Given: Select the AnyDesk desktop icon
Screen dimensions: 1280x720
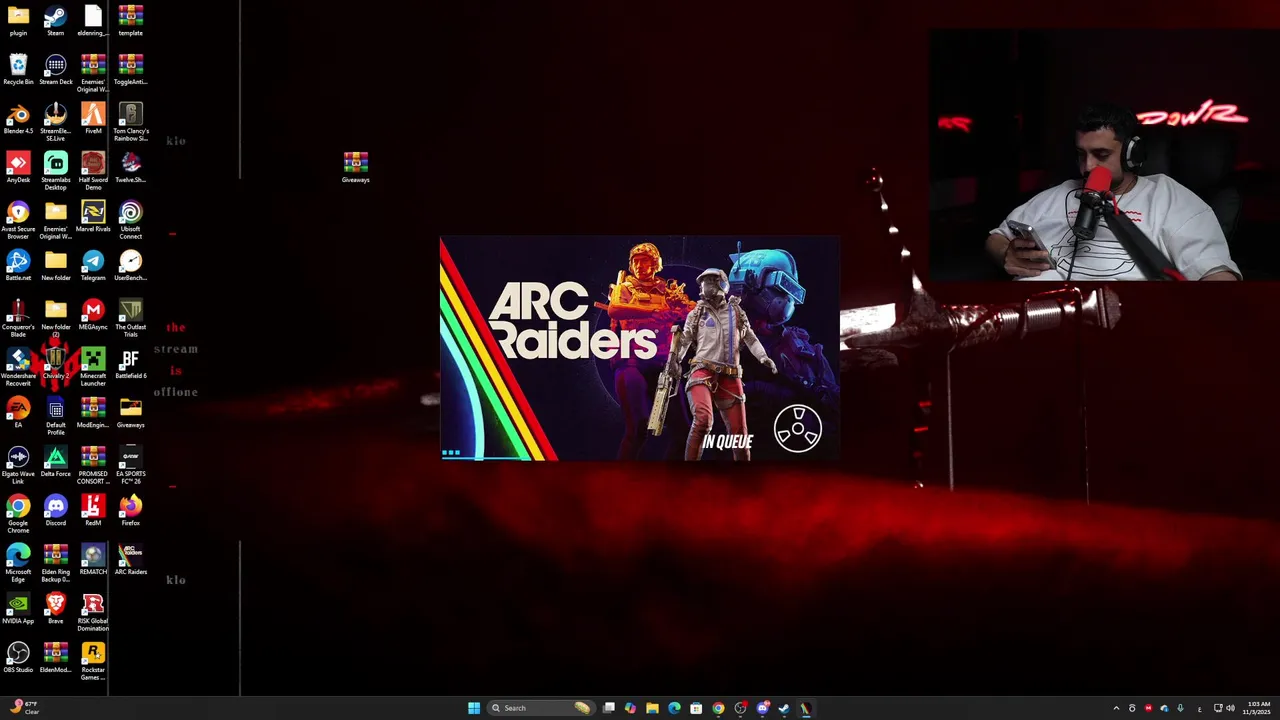Looking at the screenshot, I should click(x=18, y=167).
